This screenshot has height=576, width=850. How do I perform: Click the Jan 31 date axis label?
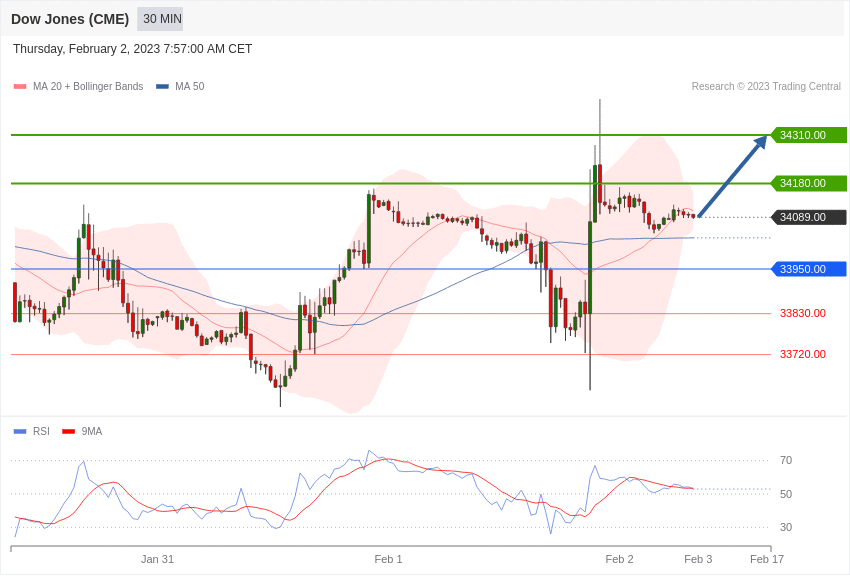[157, 559]
